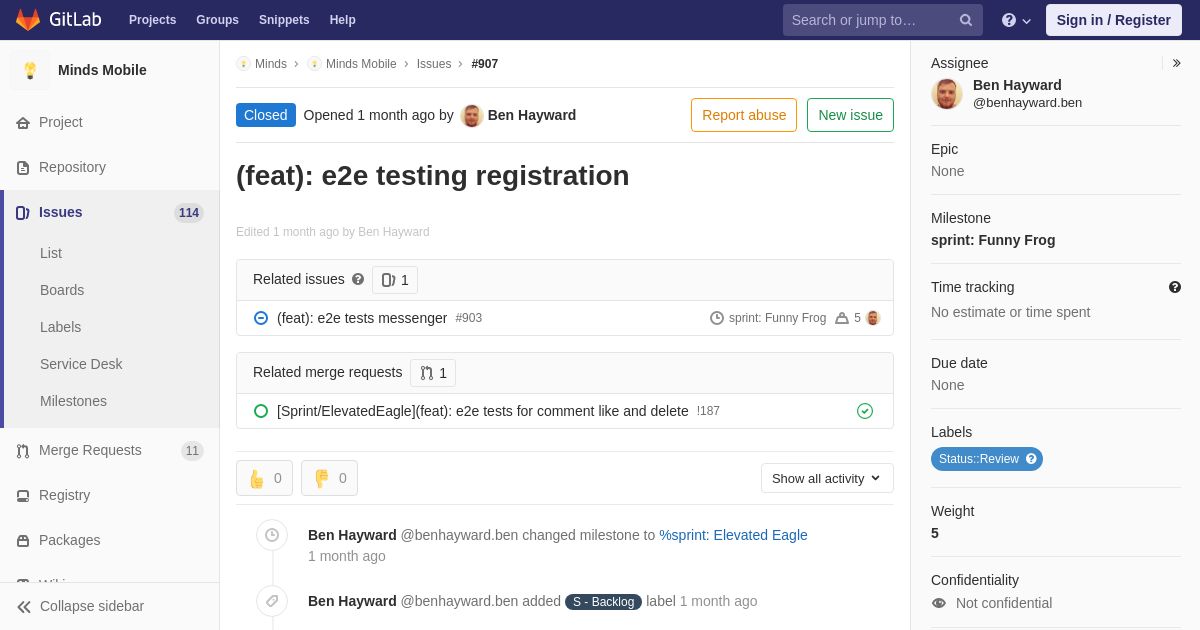Click Minds Mobile project title in sidebar

(102, 70)
